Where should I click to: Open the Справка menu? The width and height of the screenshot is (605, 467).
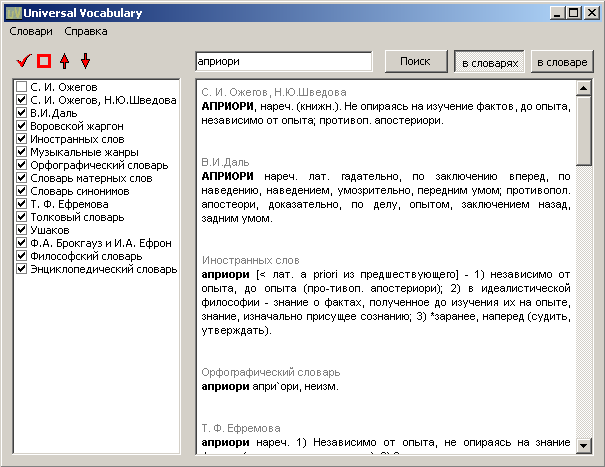(x=86, y=32)
